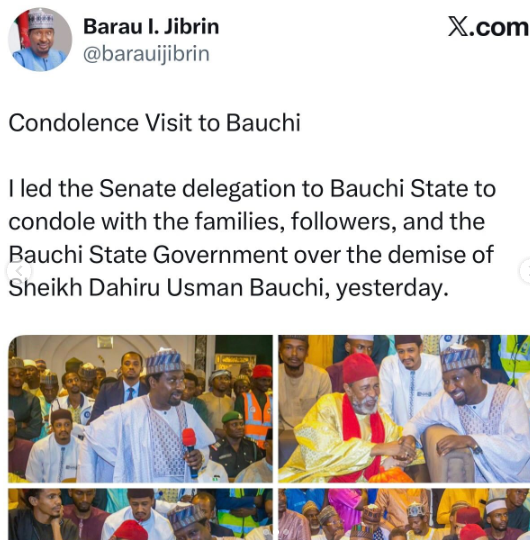
Task: Click the X.com logo
Action: click(488, 27)
